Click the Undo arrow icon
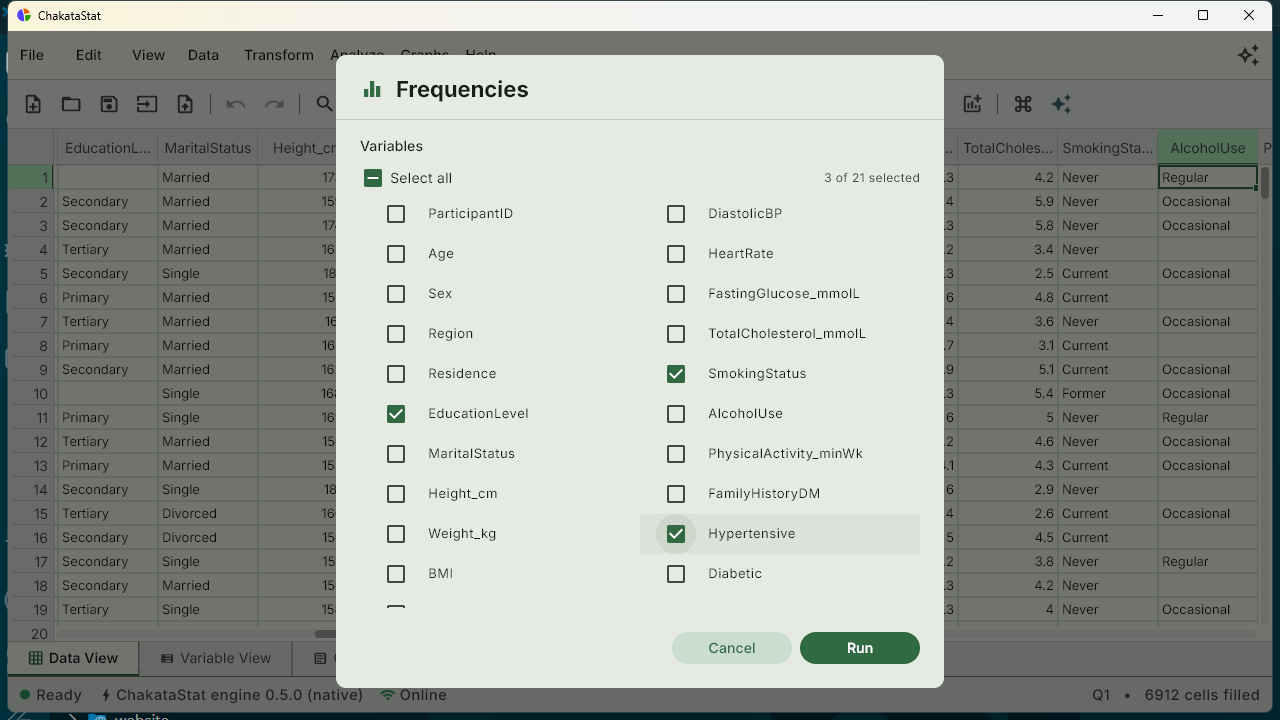1280x720 pixels. pos(236,104)
